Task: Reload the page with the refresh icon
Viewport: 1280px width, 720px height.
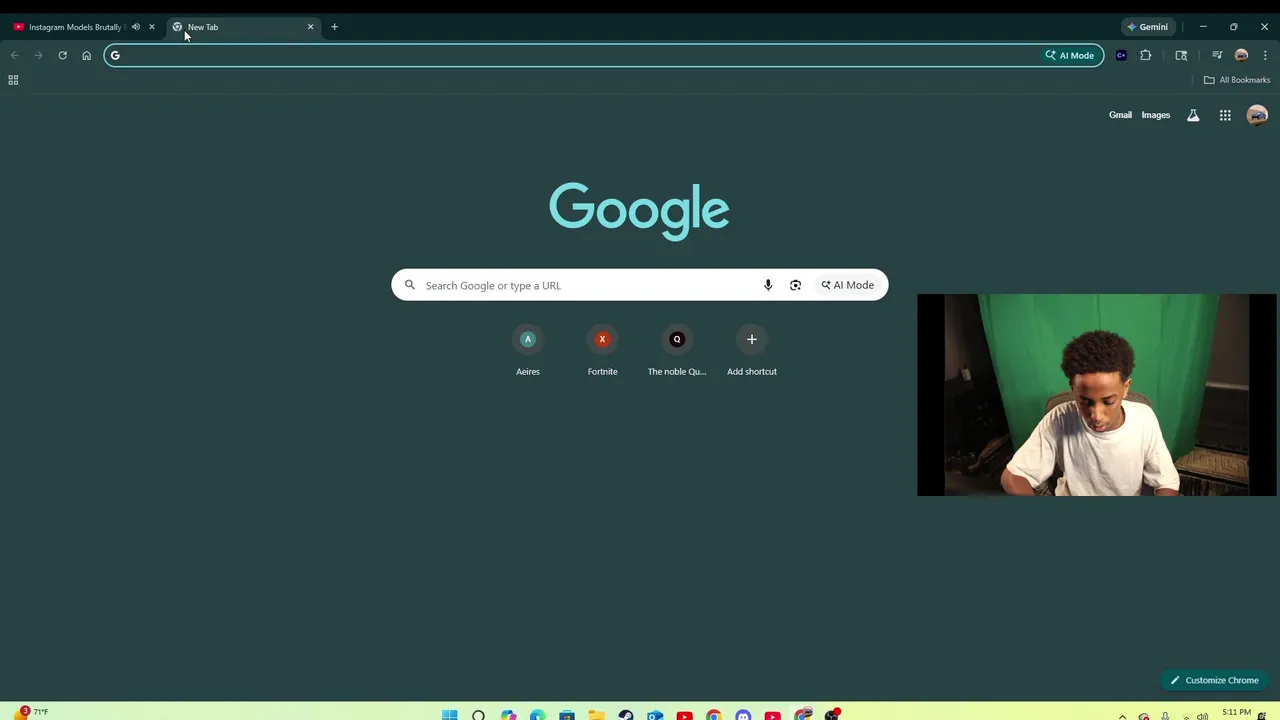Action: click(62, 55)
